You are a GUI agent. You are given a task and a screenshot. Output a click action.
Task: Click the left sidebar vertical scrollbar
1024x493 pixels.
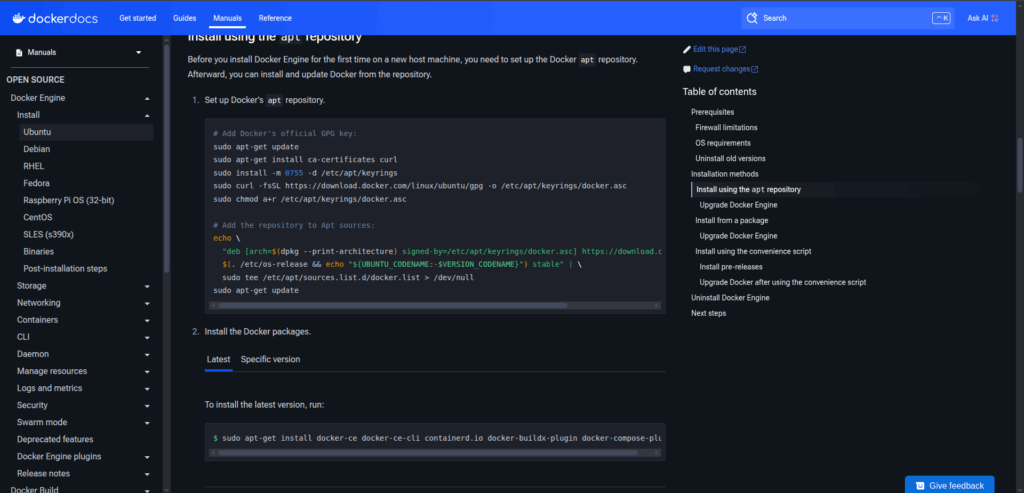pos(167,157)
